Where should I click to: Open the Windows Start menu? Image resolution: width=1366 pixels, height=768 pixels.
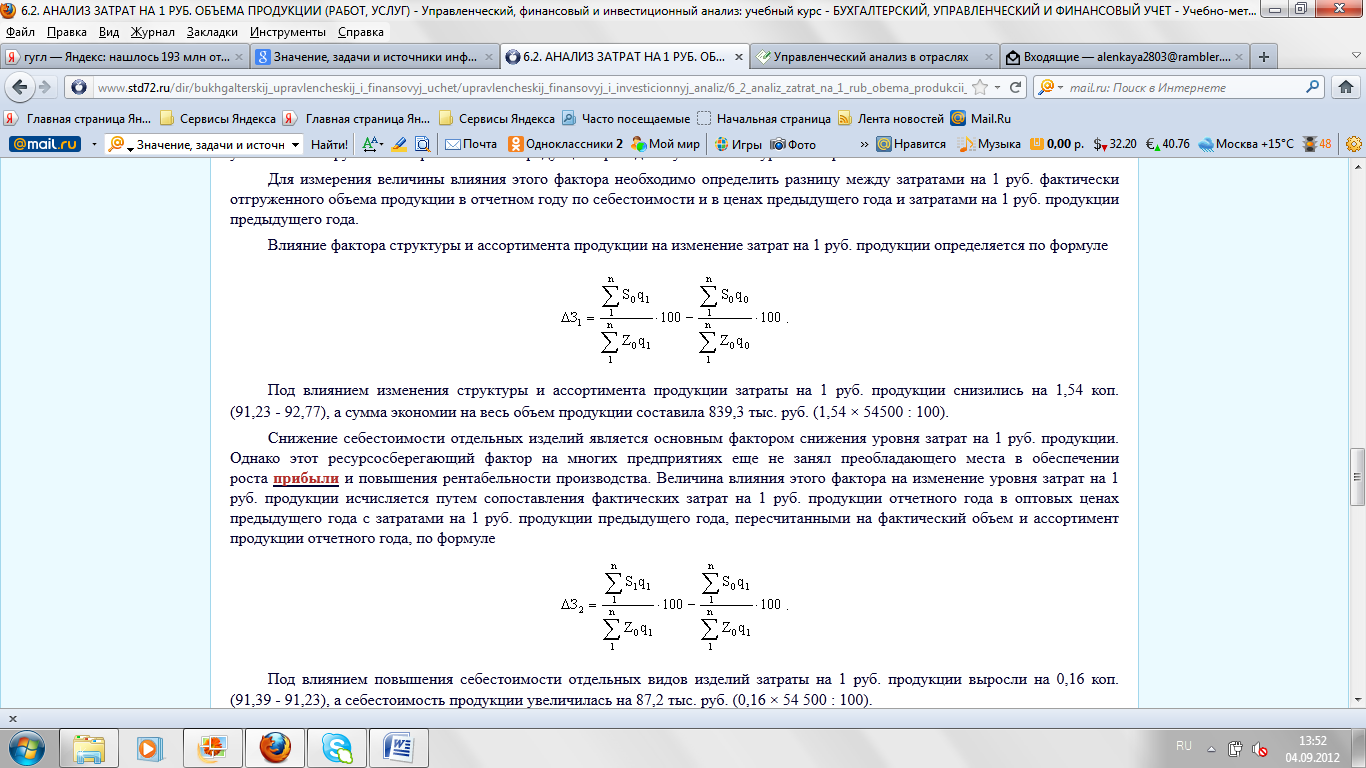[27, 747]
